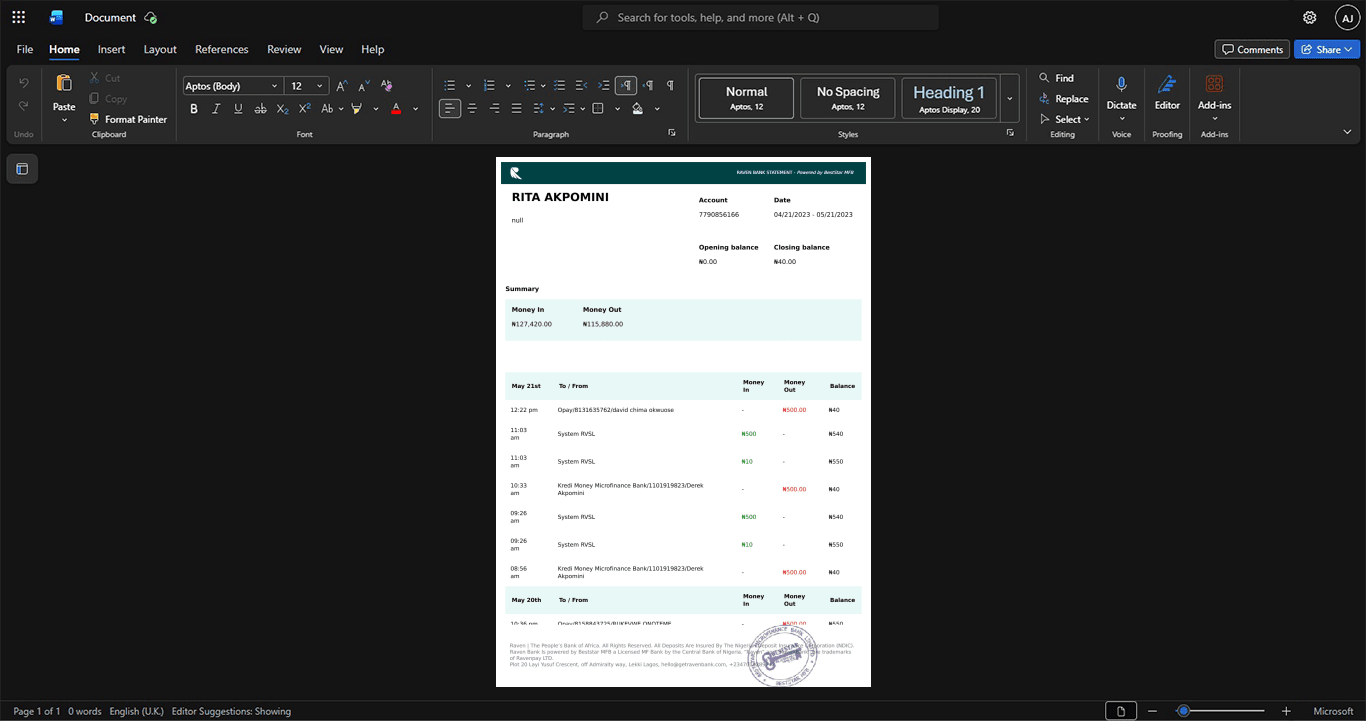Click Replace in the Editing group
The width and height of the screenshot is (1366, 721).
1064,99
